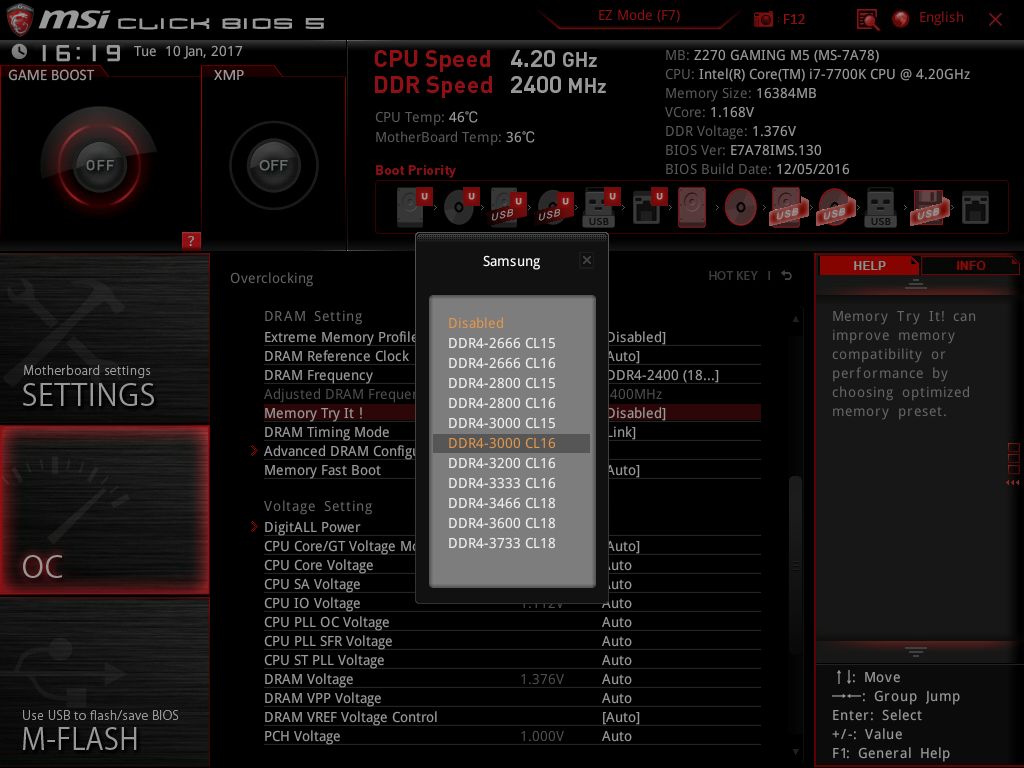Open the BIOS search magnifier icon
1024x768 pixels.
(x=867, y=19)
